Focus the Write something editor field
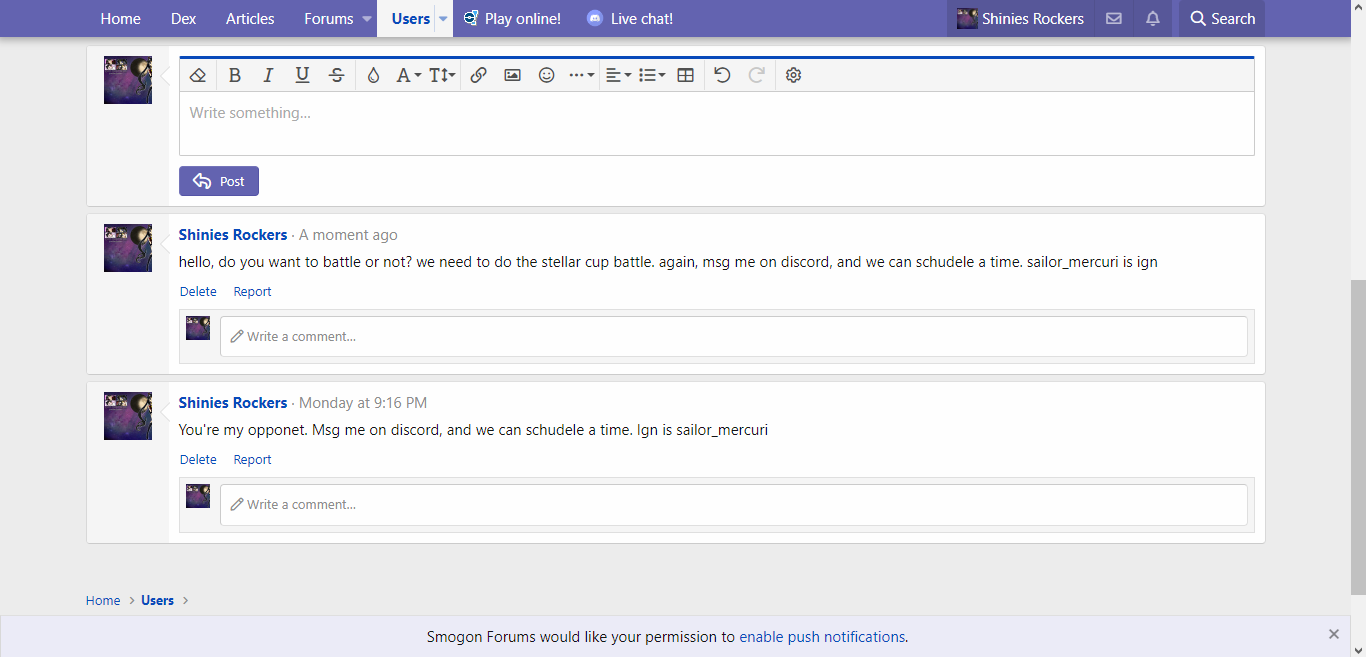This screenshot has height=657, width=1366. tap(716, 123)
